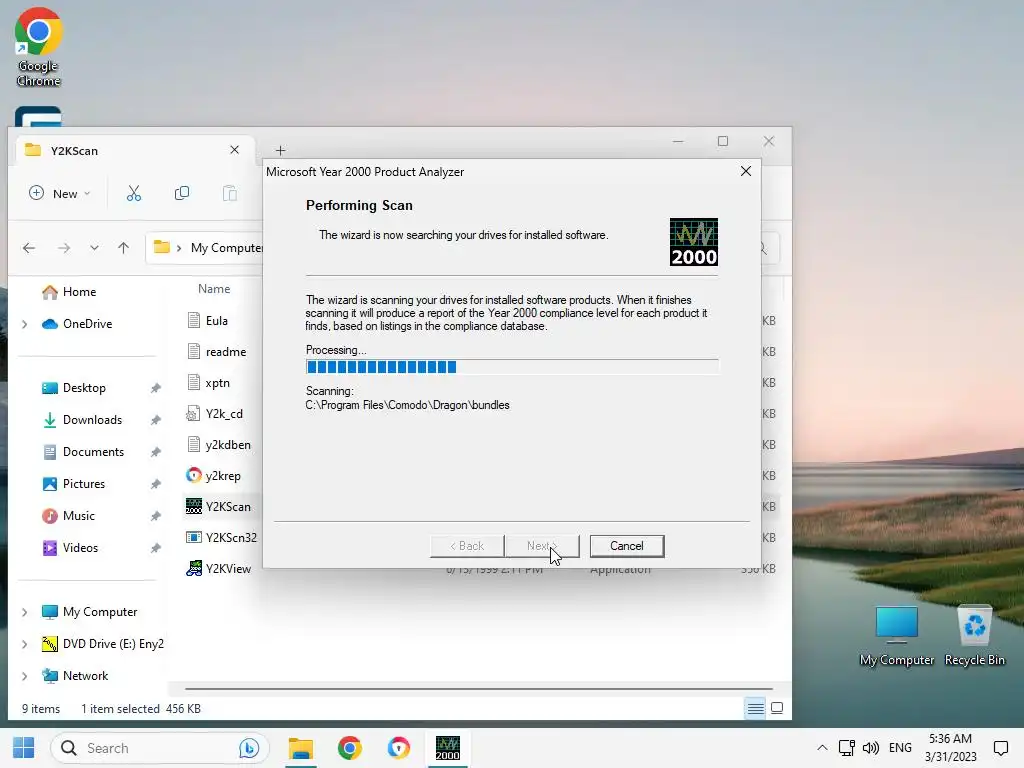This screenshot has width=1024, height=768.
Task: Click the pin icon next to Documents
Action: pos(155,452)
